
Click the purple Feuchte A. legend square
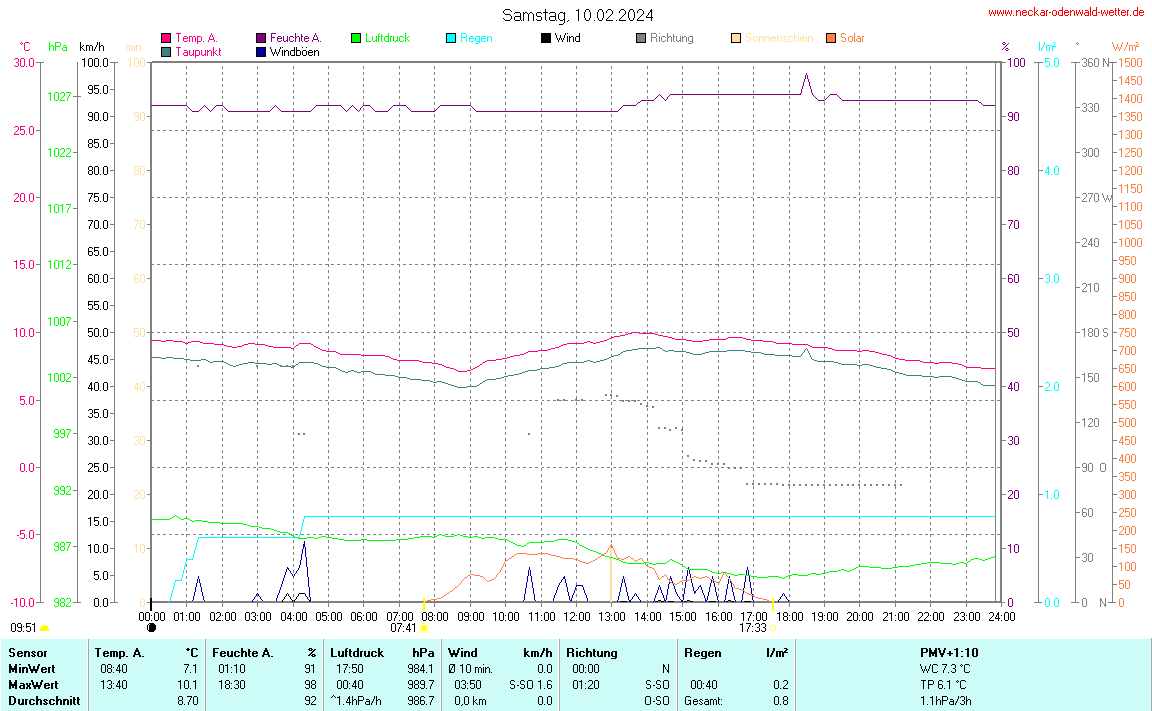[261, 39]
